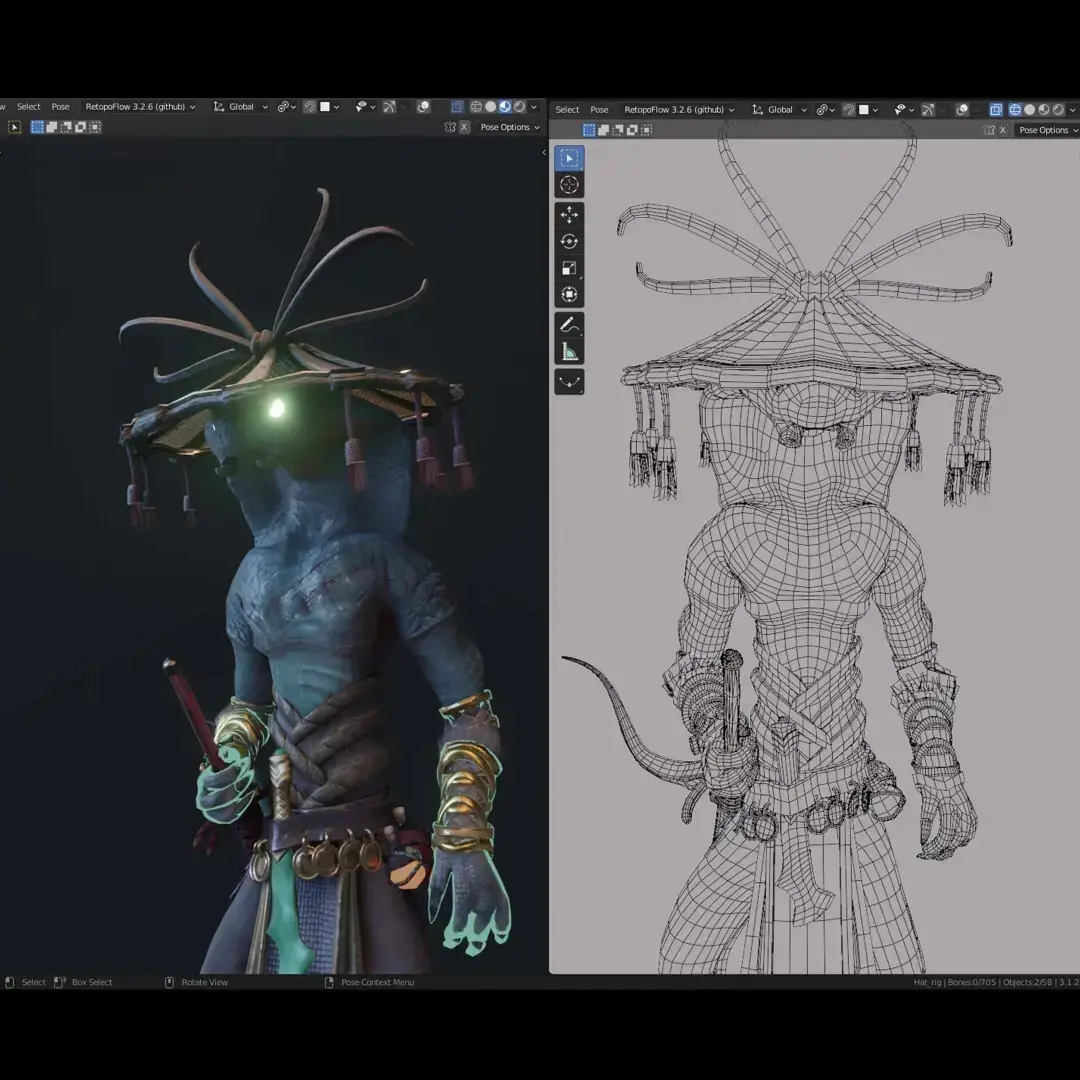
Task: Select the Transform tool in right viewport
Action: click(x=569, y=294)
